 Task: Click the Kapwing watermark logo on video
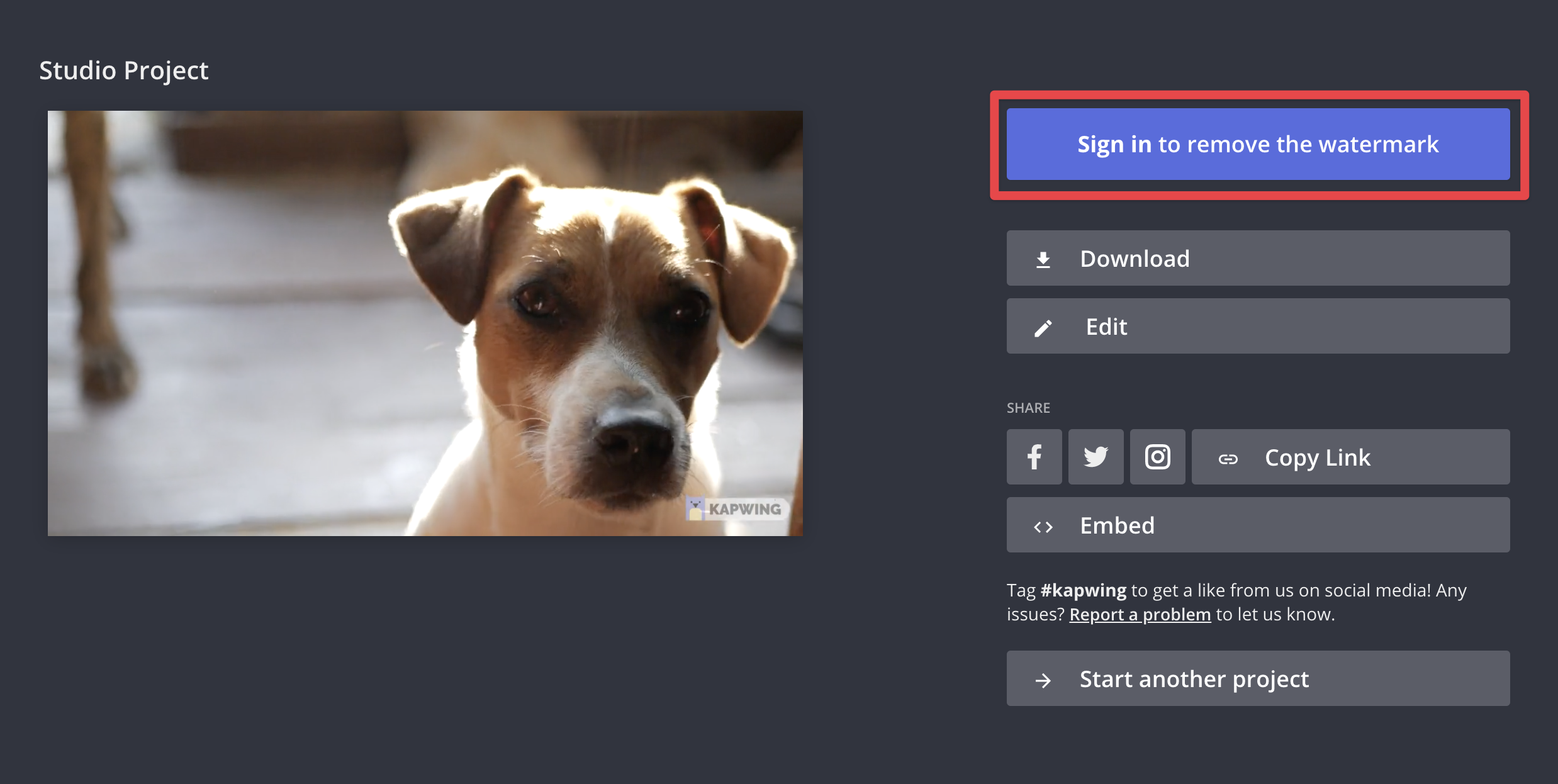735,508
